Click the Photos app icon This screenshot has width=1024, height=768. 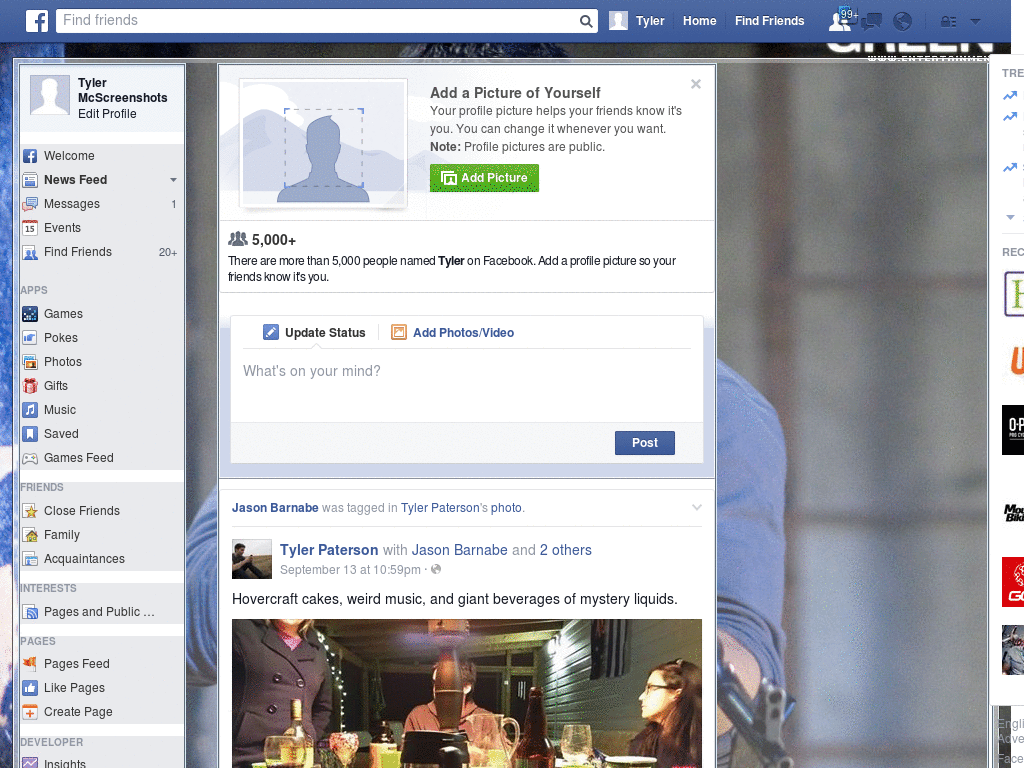coord(30,362)
